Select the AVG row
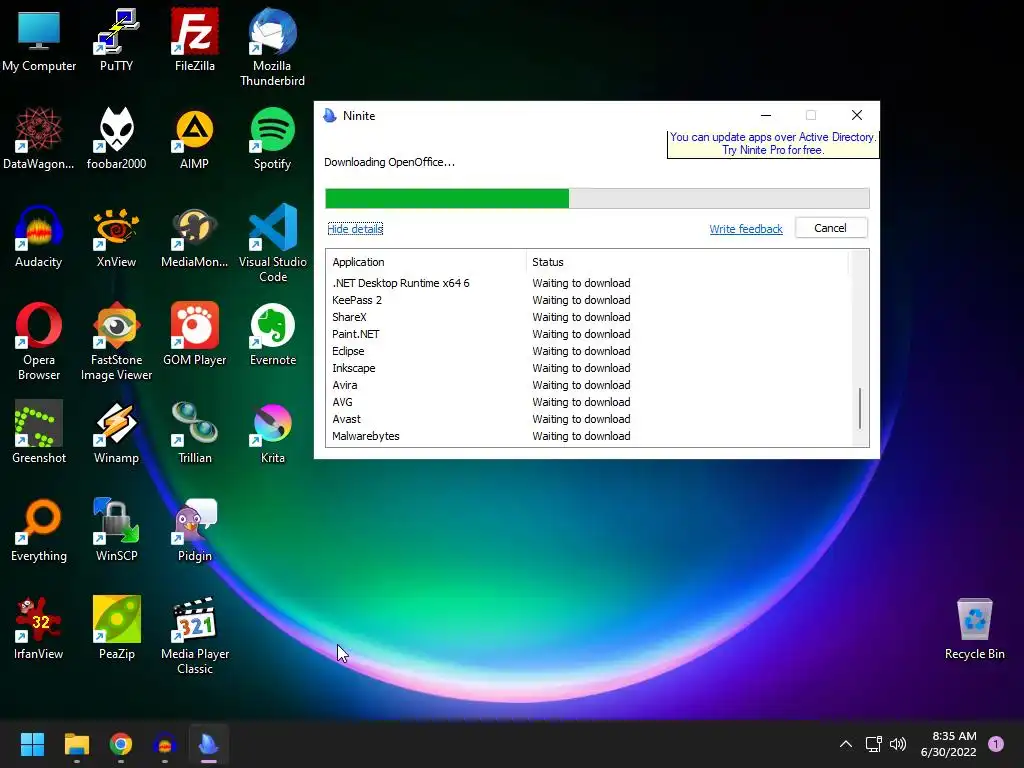The height and width of the screenshot is (768, 1024). coord(589,402)
